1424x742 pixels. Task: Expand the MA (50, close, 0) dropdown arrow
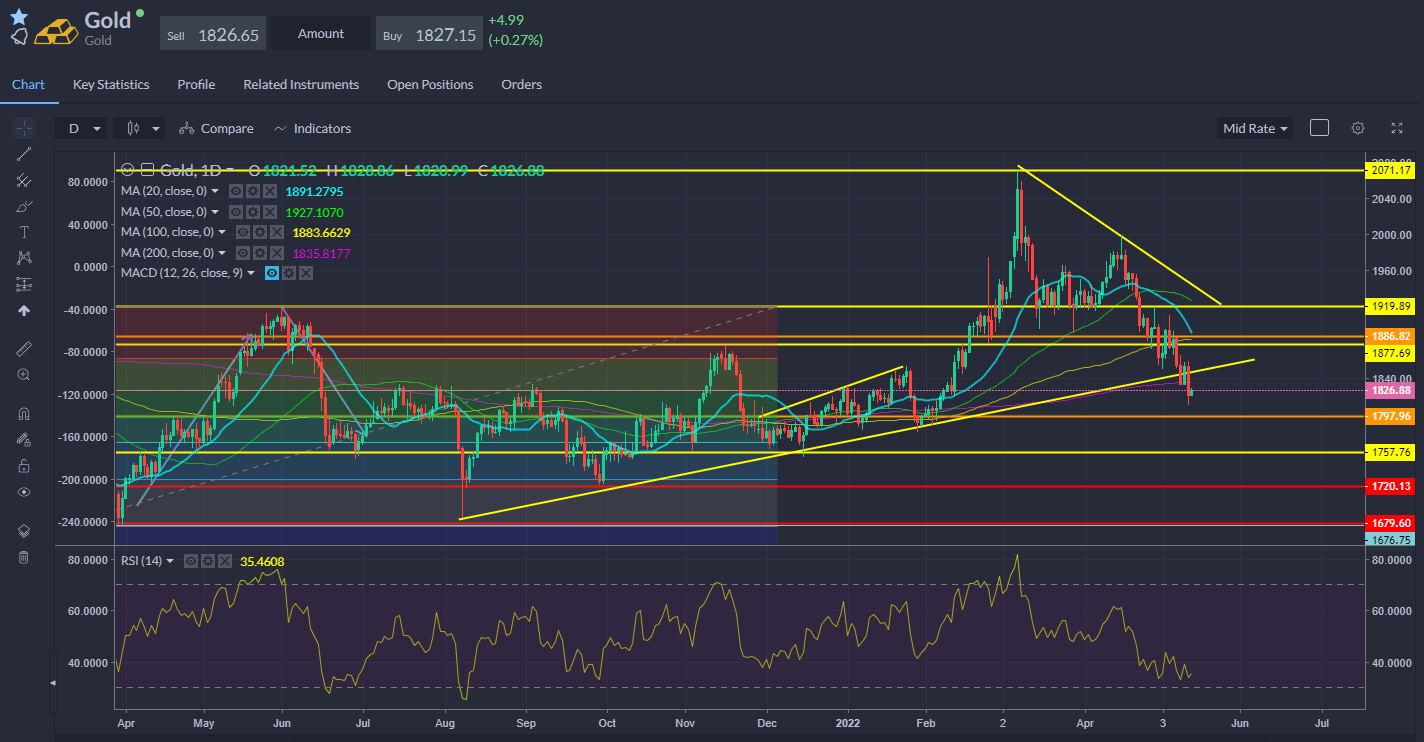[x=215, y=211]
